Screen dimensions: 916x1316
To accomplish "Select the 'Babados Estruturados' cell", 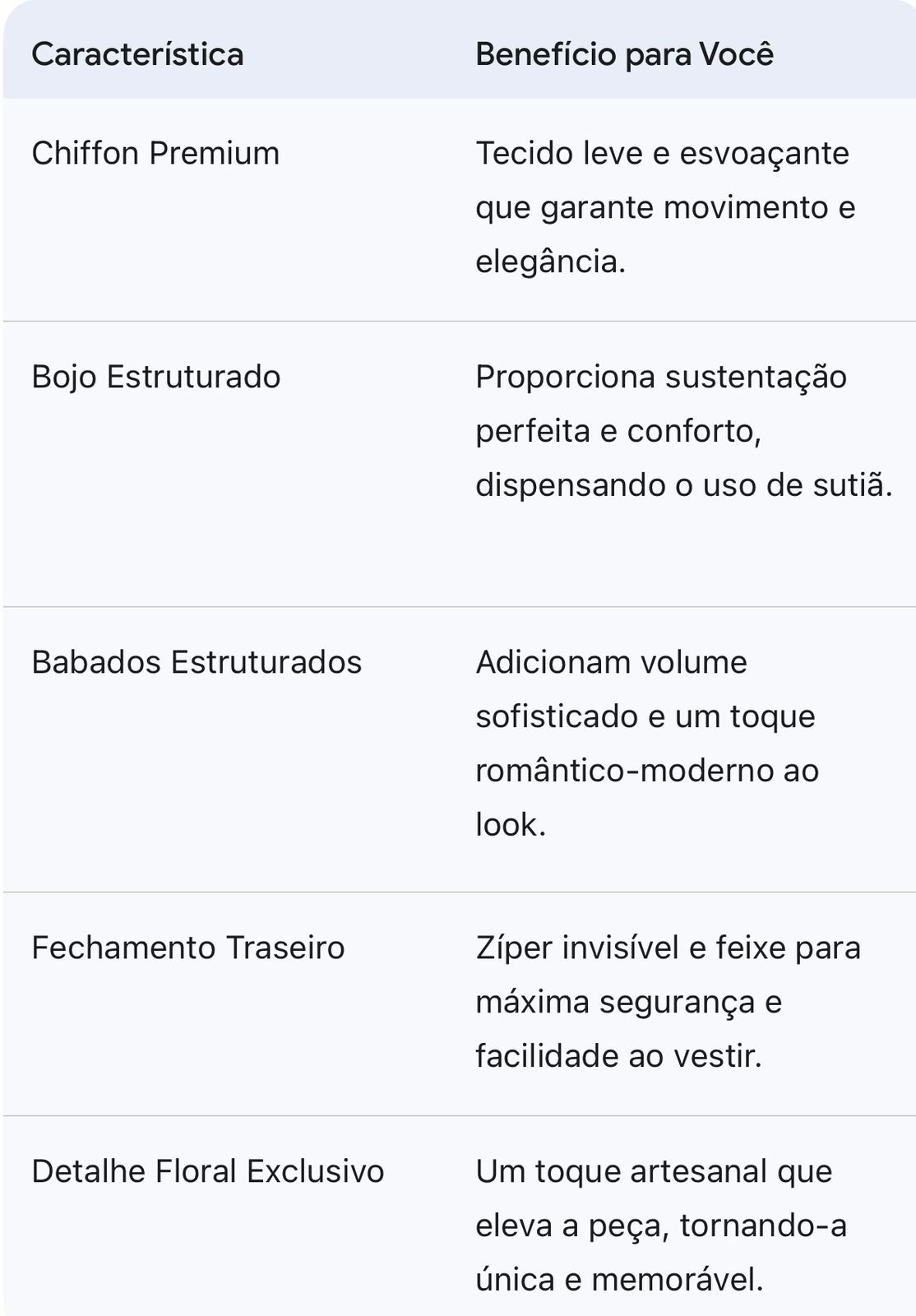I will pyautogui.click(x=197, y=663).
